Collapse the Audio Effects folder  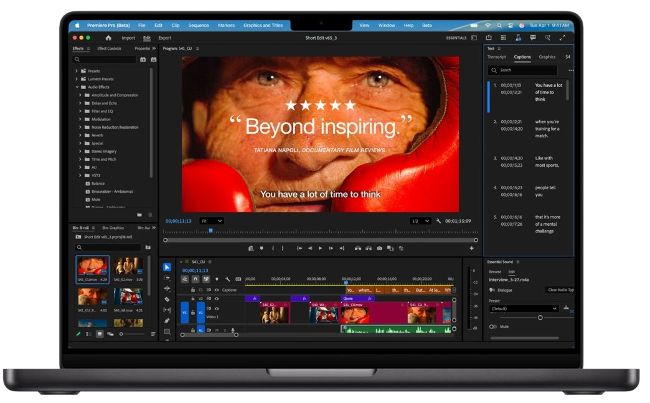[75, 87]
